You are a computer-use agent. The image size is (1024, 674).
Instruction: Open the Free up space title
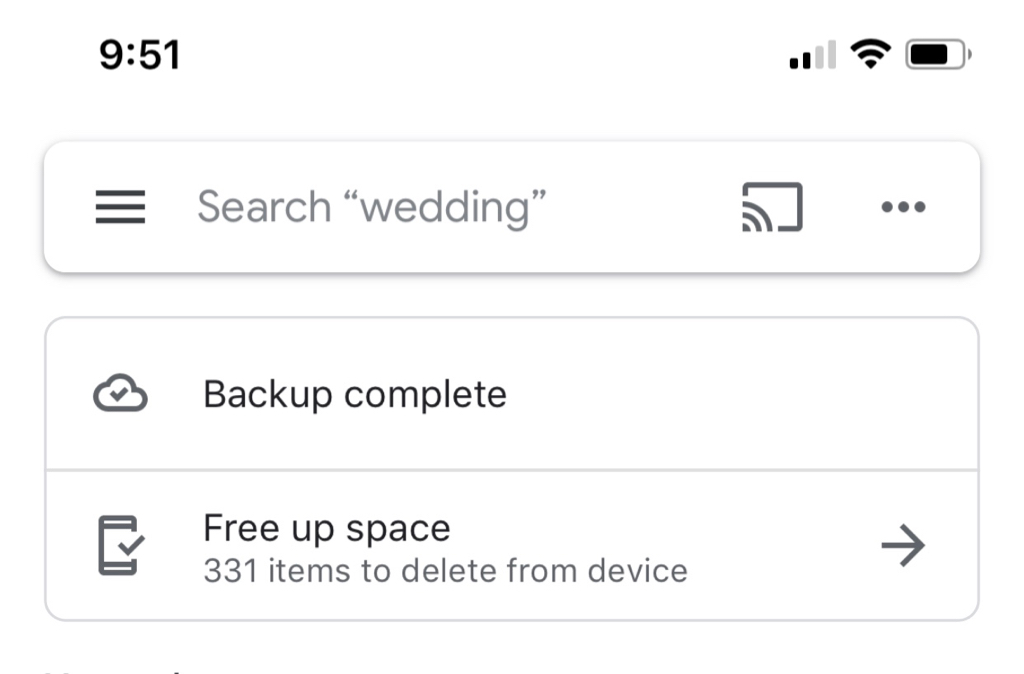pos(327,528)
